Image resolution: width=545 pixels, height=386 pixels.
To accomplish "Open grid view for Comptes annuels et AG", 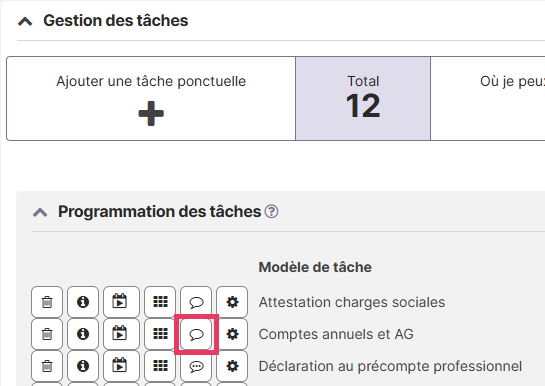I will click(x=160, y=334).
